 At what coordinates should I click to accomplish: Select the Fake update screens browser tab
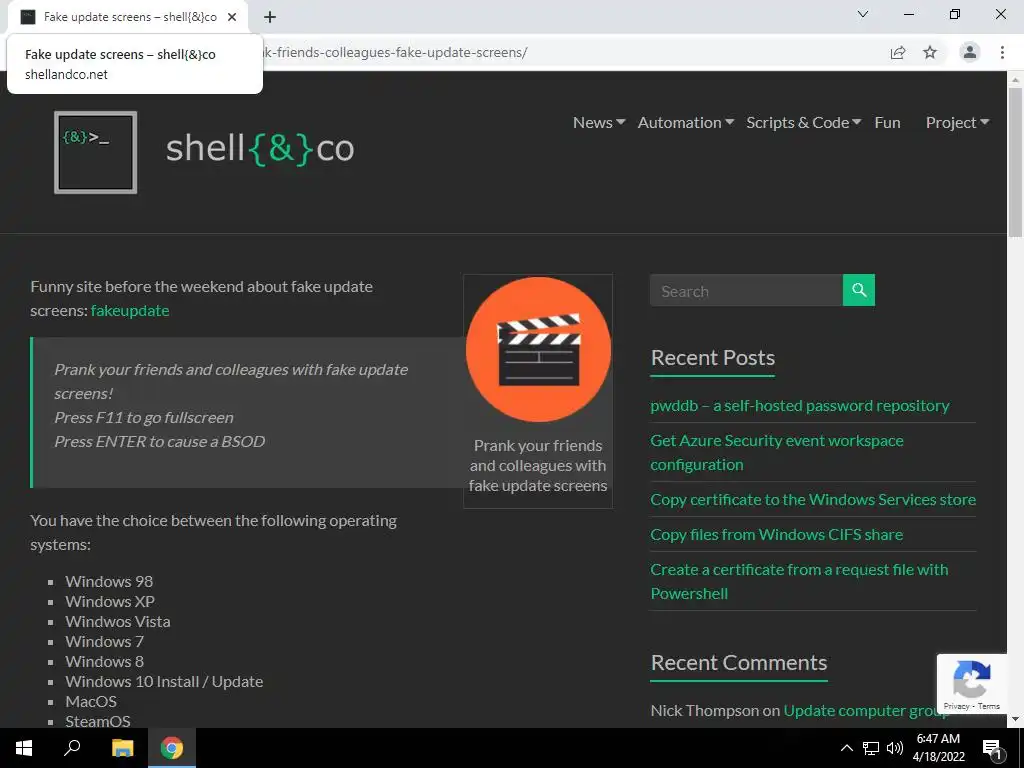click(128, 17)
